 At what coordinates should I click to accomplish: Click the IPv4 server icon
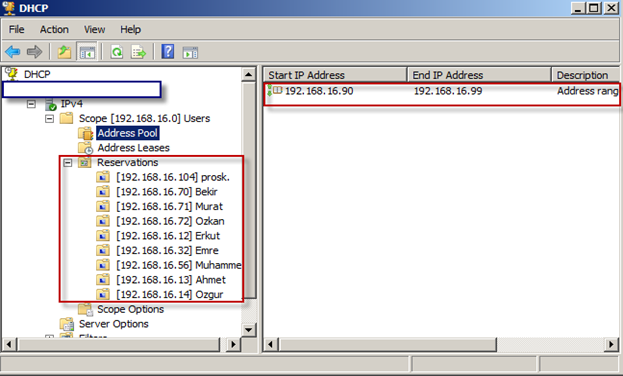pyautogui.click(x=51, y=104)
